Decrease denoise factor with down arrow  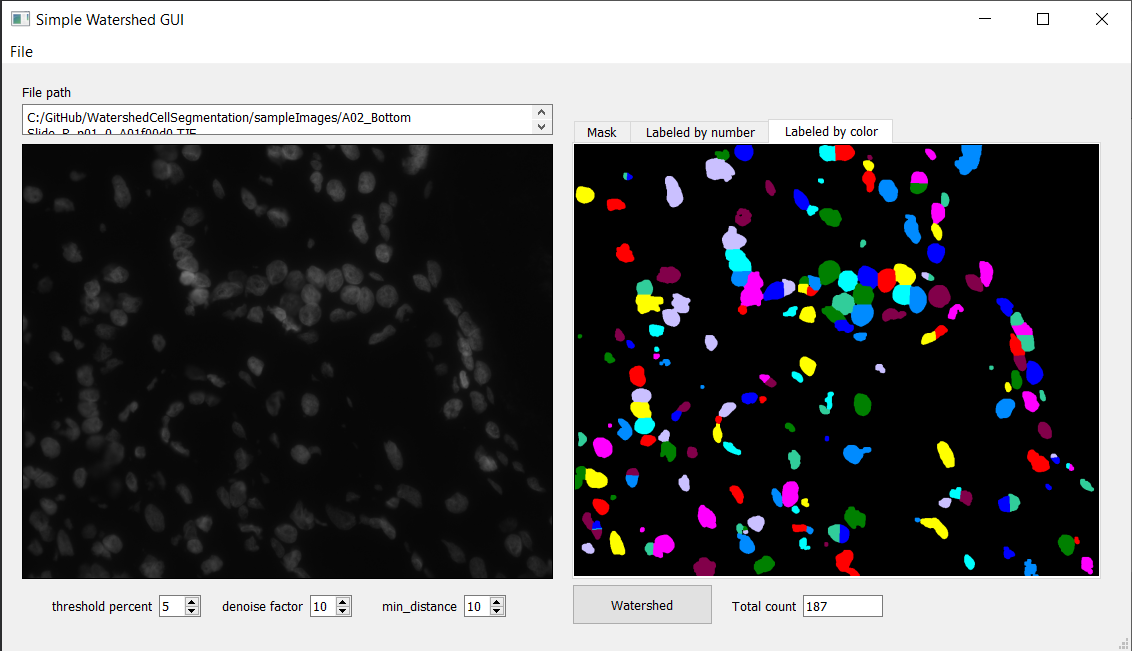(x=344, y=611)
